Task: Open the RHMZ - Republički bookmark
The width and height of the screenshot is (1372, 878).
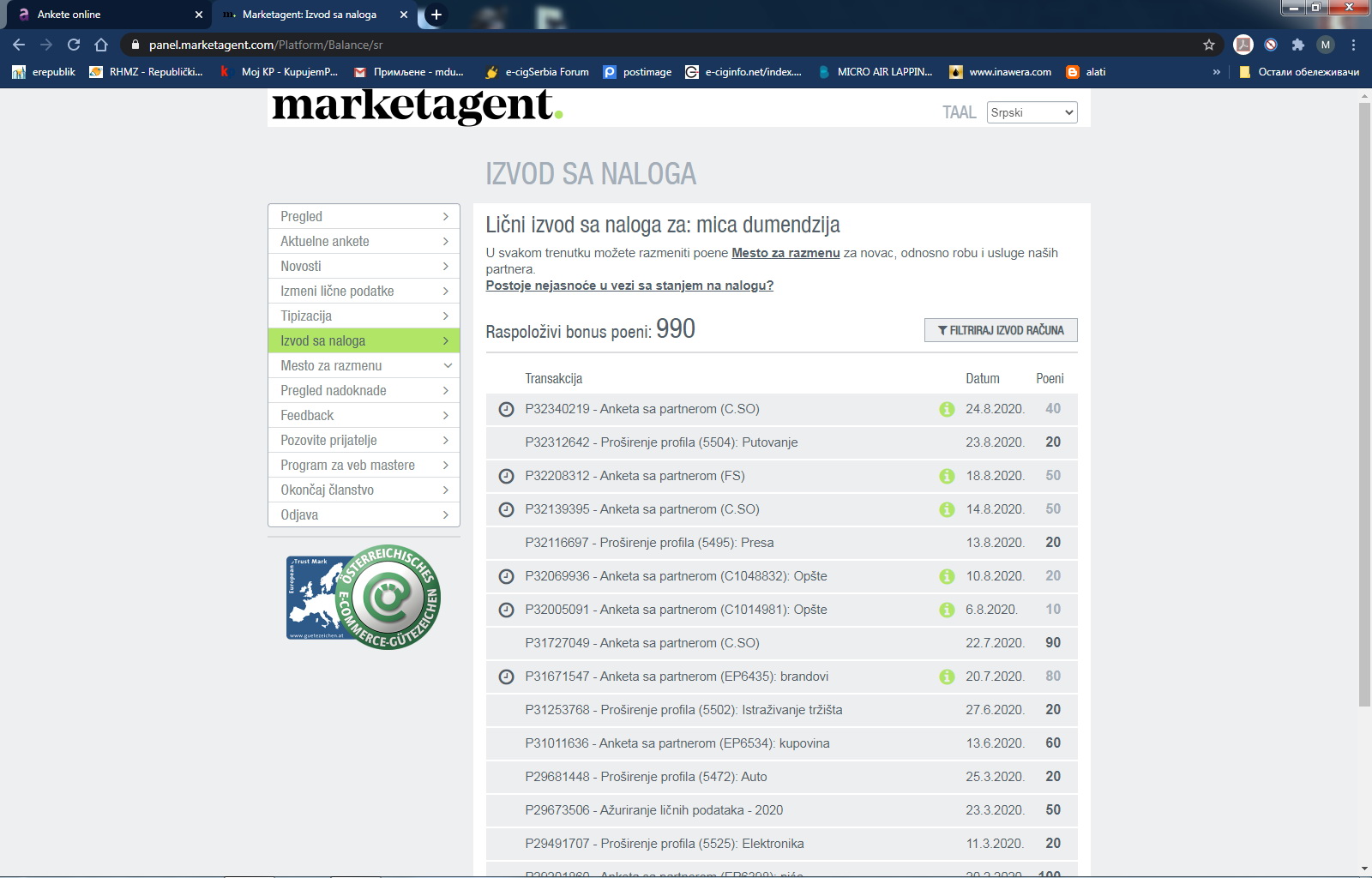Action: click(146, 72)
